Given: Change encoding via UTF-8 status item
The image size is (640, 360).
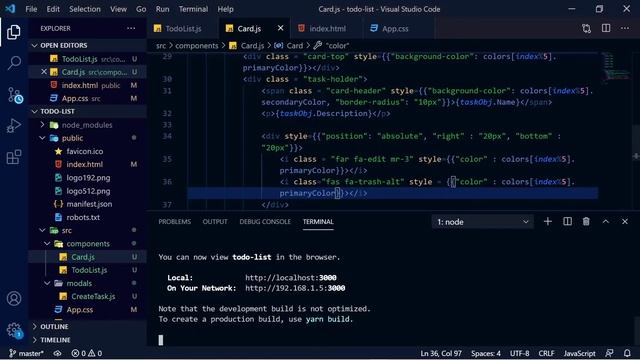Looking at the screenshot, I should 520,353.
